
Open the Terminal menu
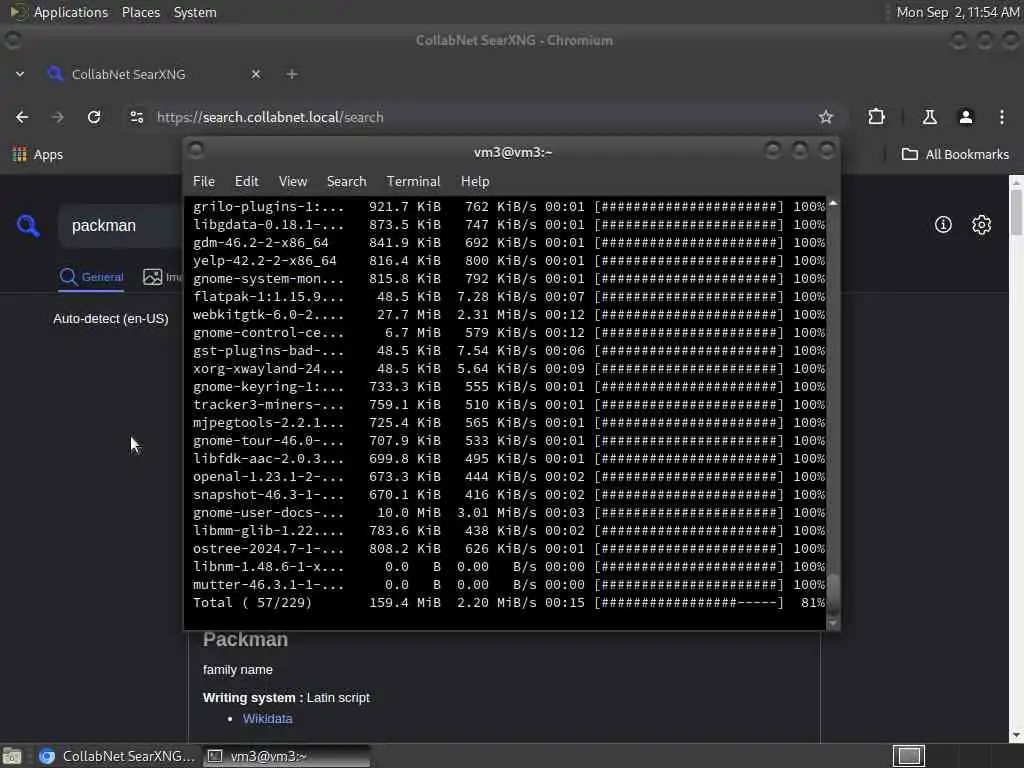pyautogui.click(x=413, y=181)
